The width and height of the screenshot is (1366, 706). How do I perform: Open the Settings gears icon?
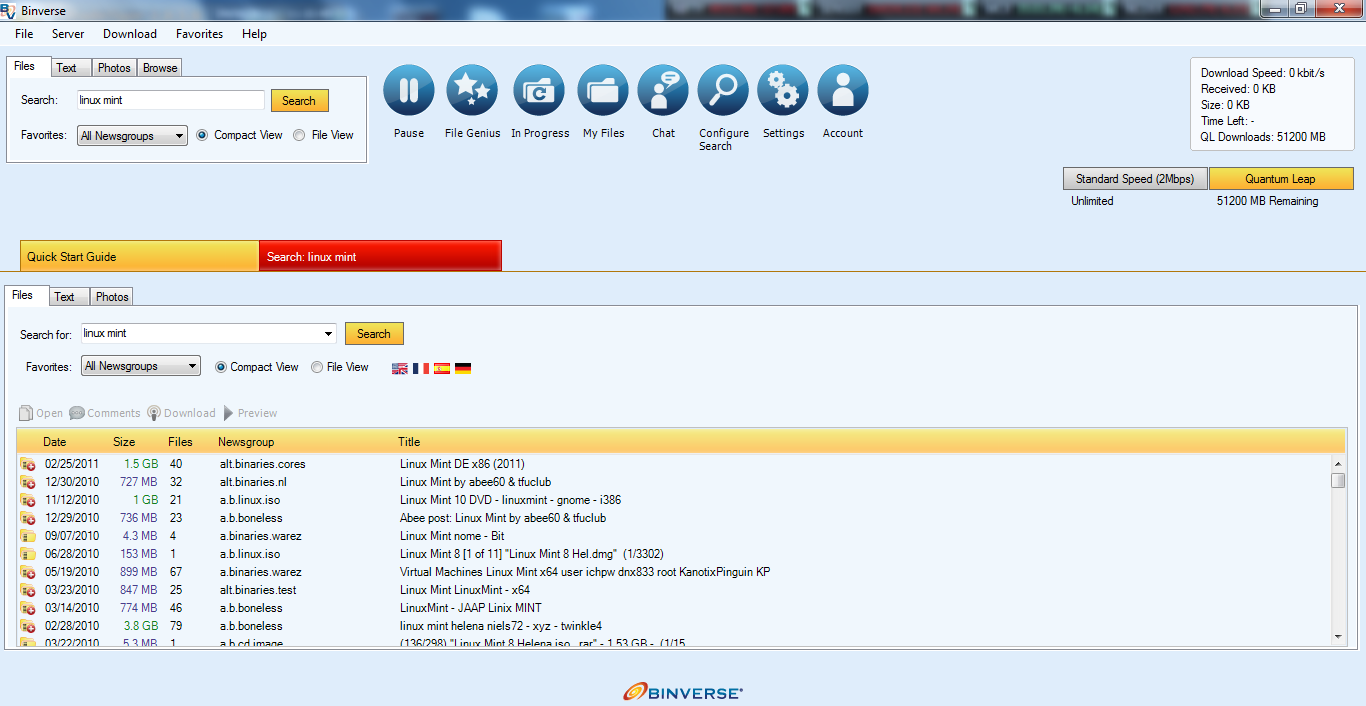(x=783, y=91)
